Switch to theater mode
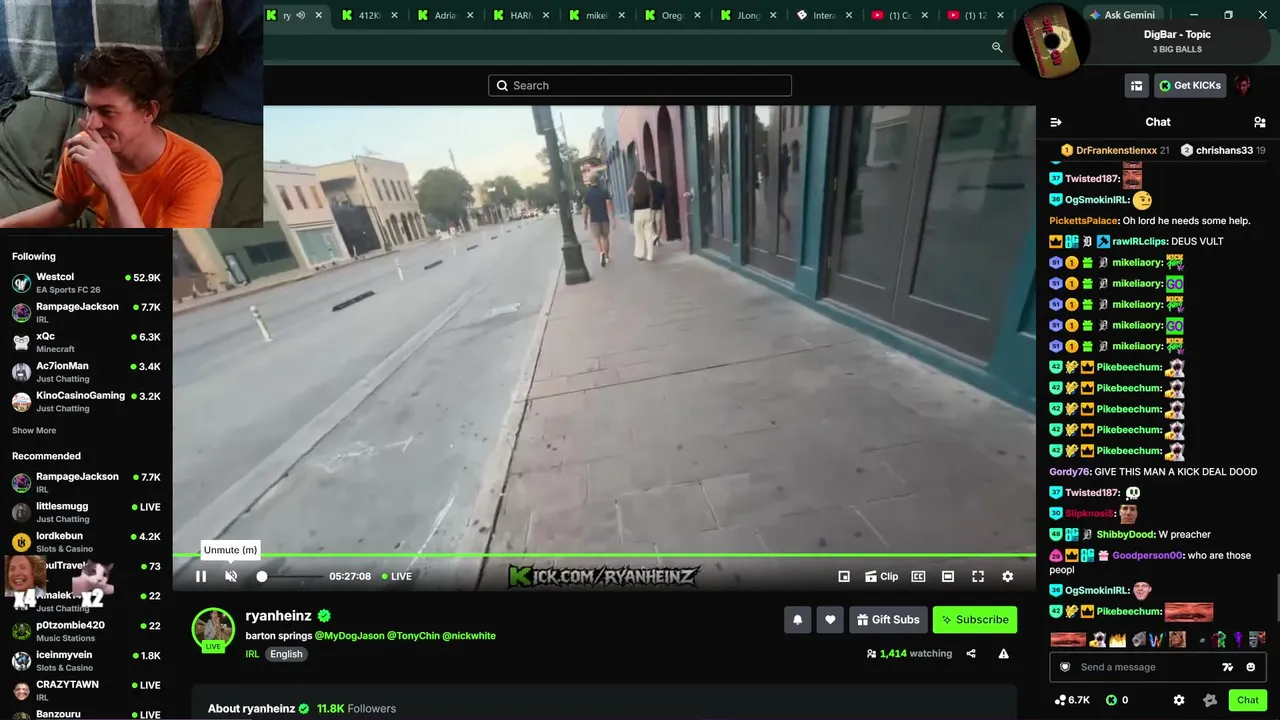Viewport: 1280px width, 720px height. [x=948, y=576]
